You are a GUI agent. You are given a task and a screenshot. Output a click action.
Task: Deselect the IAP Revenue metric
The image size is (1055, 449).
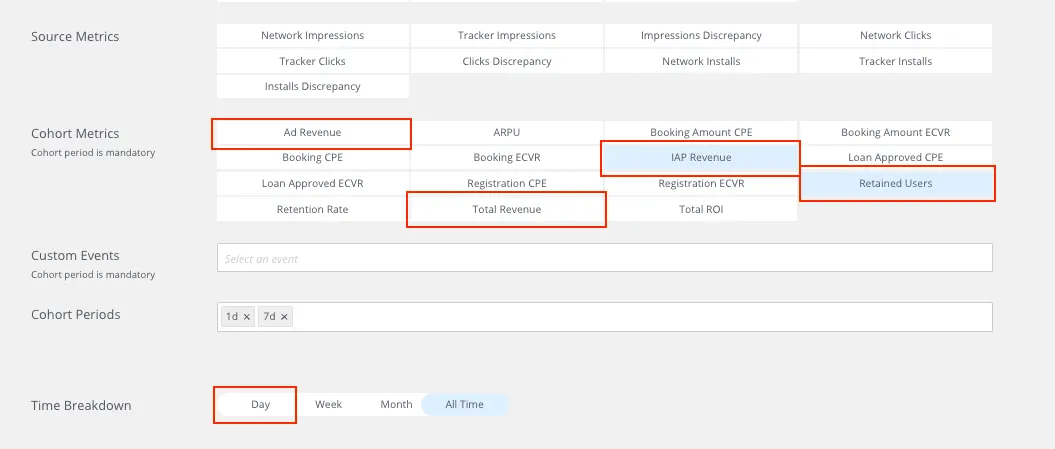pyautogui.click(x=700, y=158)
